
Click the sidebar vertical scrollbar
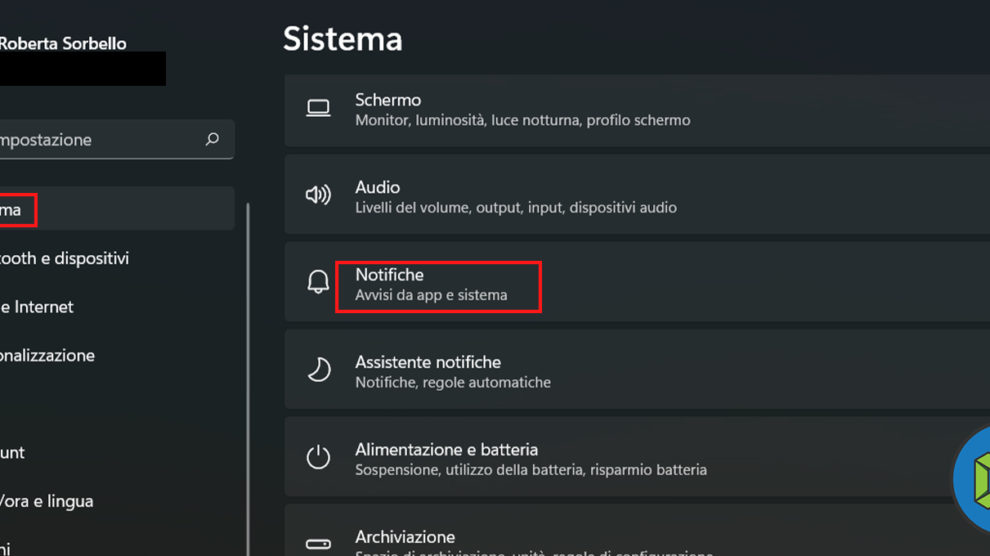[x=248, y=380]
